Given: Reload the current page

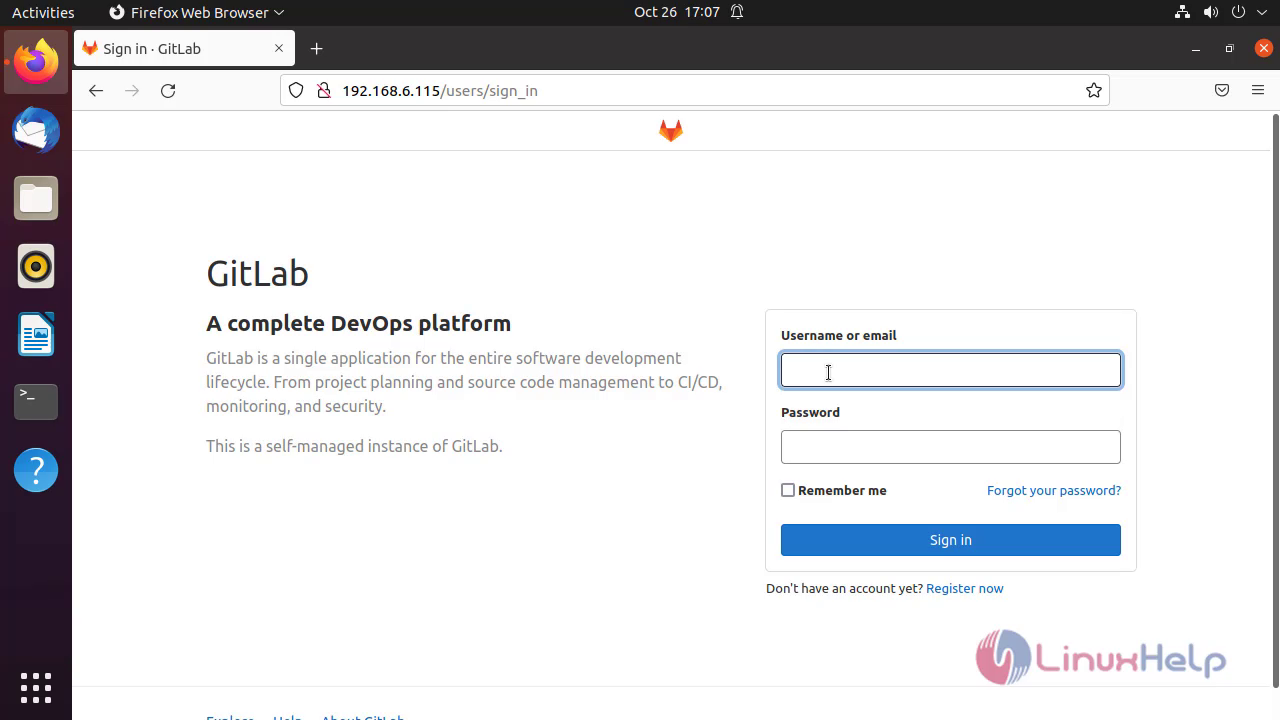Looking at the screenshot, I should [168, 91].
